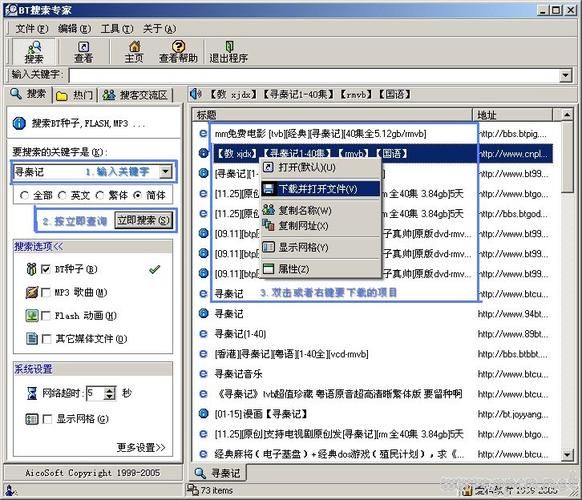The width and height of the screenshot is (582, 500).
Task: Collapse the 搜索选项<< section
Action: (39, 246)
